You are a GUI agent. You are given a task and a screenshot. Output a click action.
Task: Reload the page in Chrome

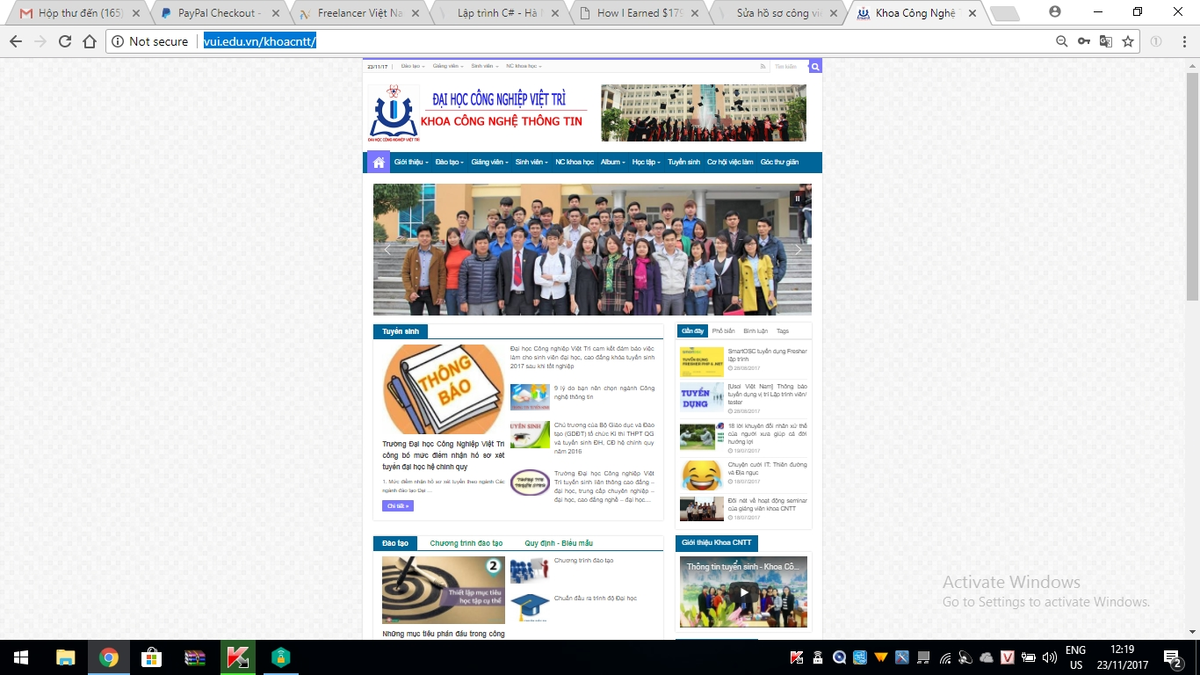[x=65, y=41]
